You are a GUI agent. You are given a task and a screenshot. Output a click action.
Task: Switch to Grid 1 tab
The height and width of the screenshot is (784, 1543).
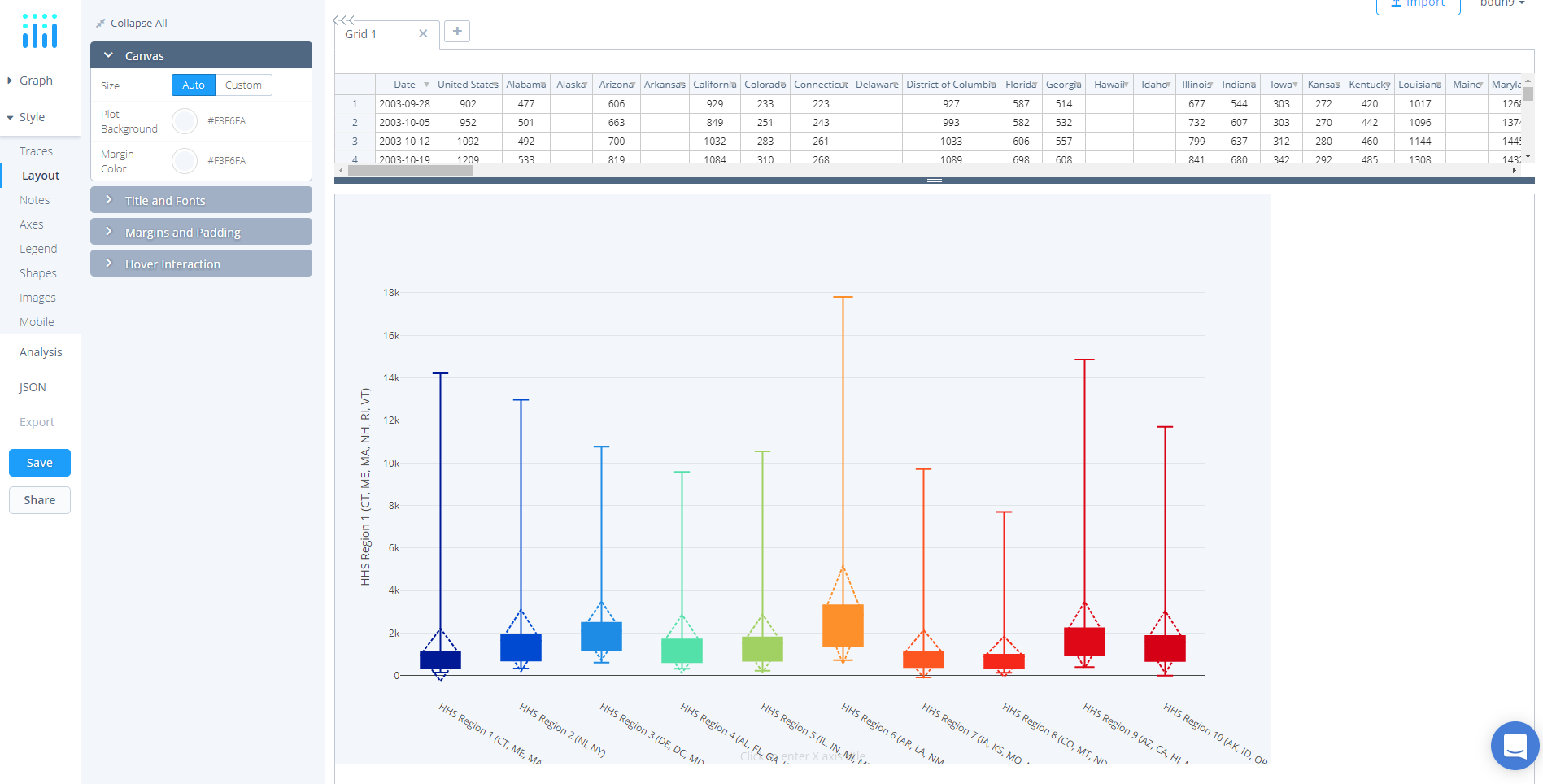click(x=361, y=34)
